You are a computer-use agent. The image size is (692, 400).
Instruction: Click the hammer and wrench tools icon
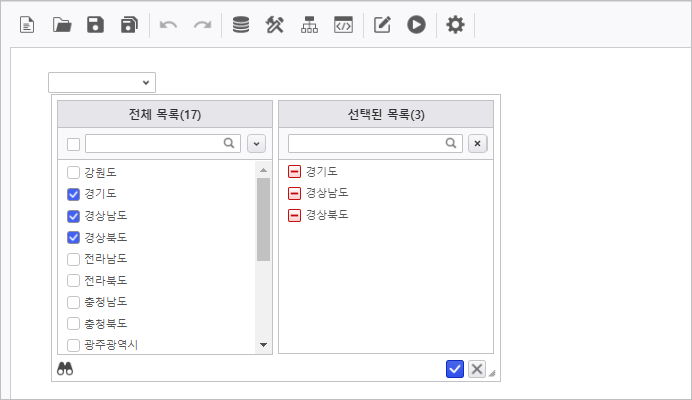click(x=275, y=25)
